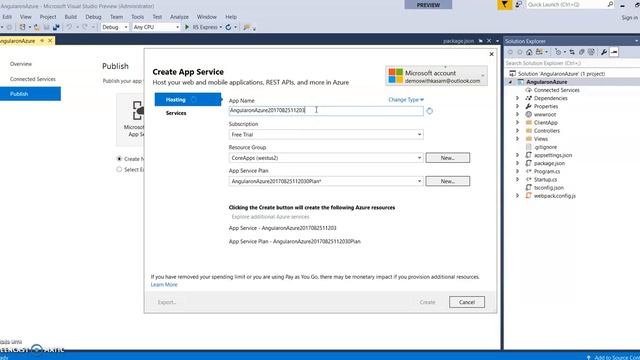Screen dimensions: 640x360
Task: Click the browser Refresh icon in toolbar
Action: click(228, 27)
